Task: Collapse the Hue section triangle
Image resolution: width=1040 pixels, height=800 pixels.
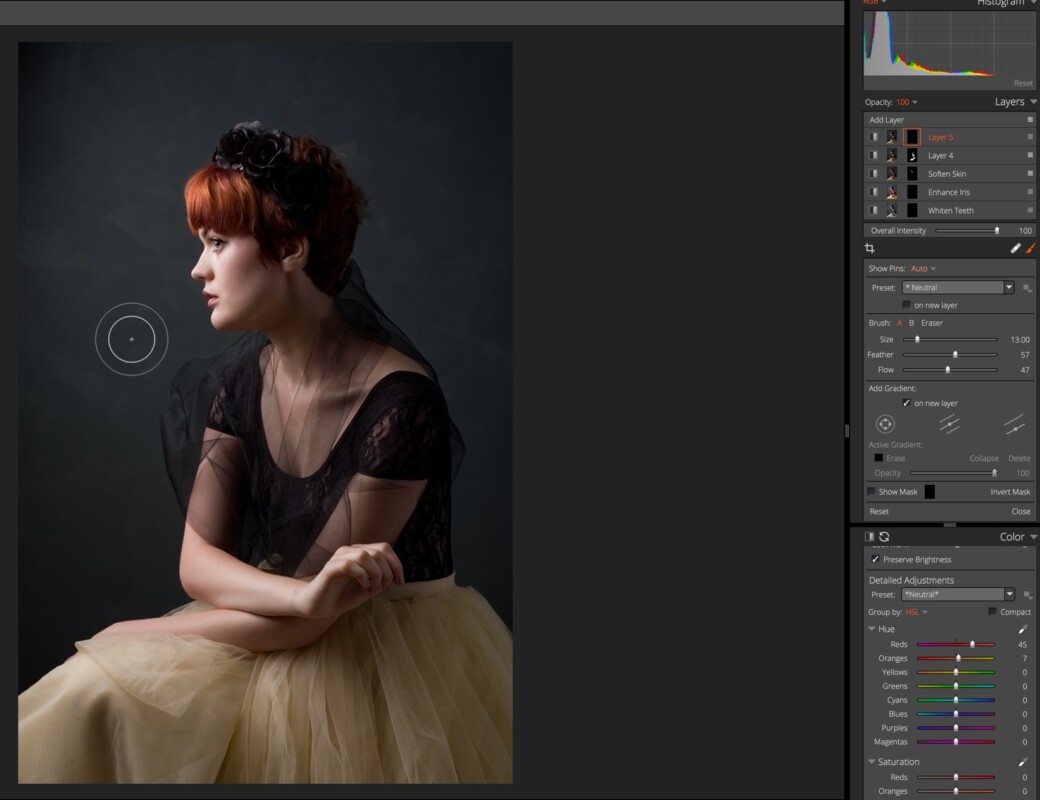Action: coord(871,629)
